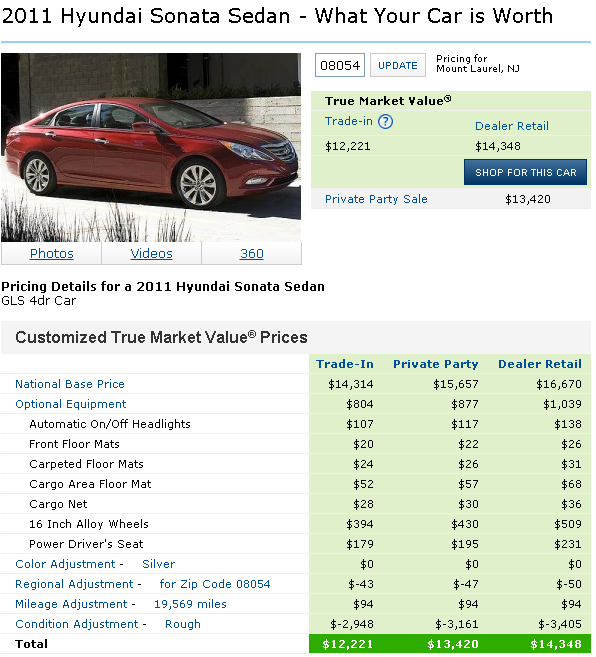Open the 360 view tab

251,253
